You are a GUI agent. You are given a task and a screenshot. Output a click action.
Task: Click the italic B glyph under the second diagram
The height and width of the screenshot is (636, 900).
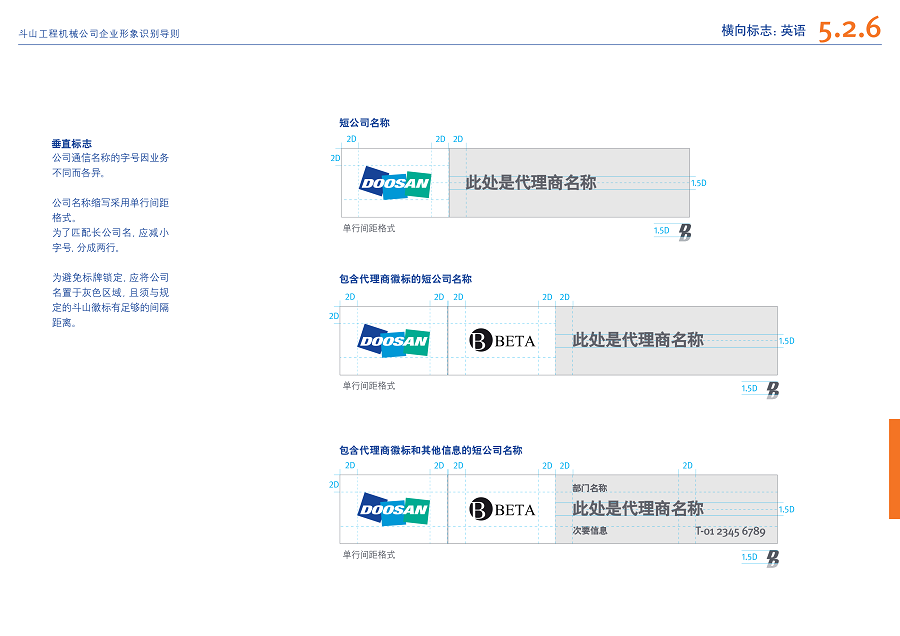tap(773, 390)
